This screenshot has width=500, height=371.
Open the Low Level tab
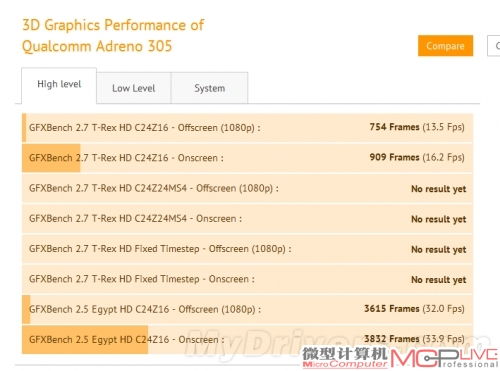click(x=134, y=88)
